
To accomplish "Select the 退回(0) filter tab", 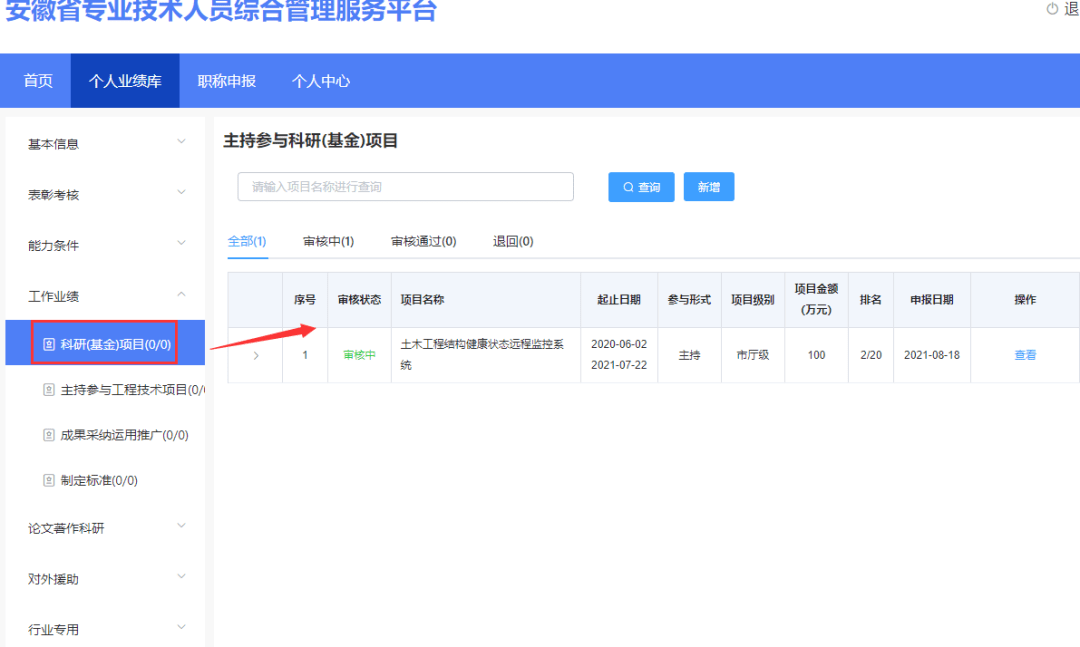I will tap(512, 240).
